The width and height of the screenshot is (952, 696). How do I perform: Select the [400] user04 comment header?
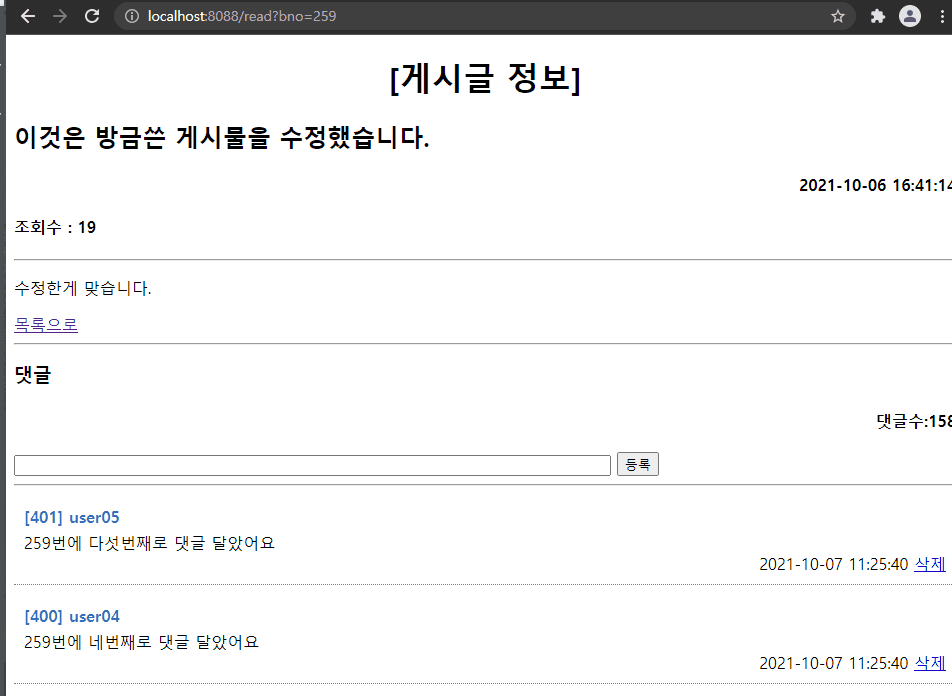(x=72, y=616)
